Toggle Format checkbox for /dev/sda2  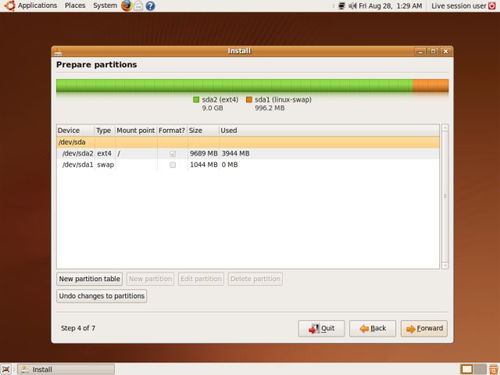172,154
